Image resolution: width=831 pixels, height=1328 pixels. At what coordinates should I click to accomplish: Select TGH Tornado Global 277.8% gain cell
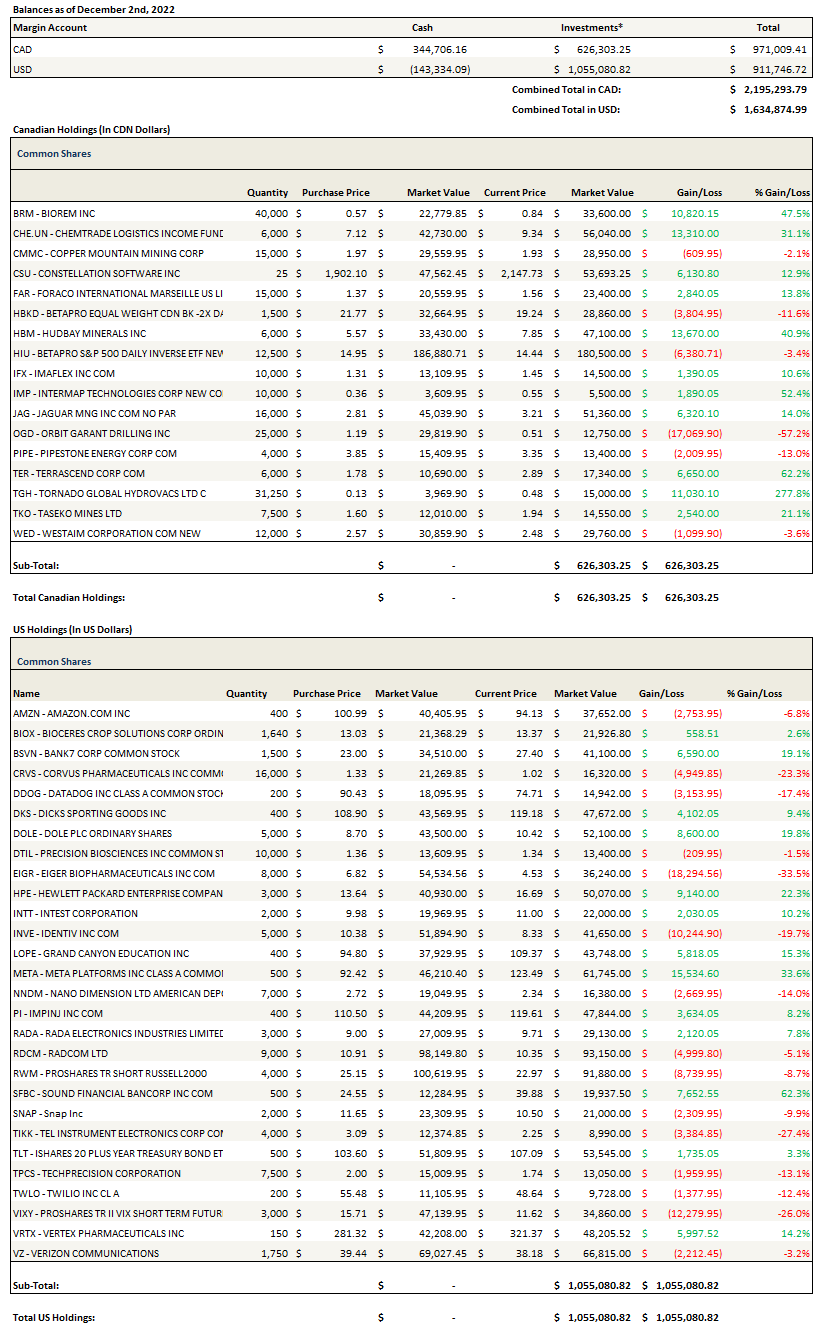792,493
